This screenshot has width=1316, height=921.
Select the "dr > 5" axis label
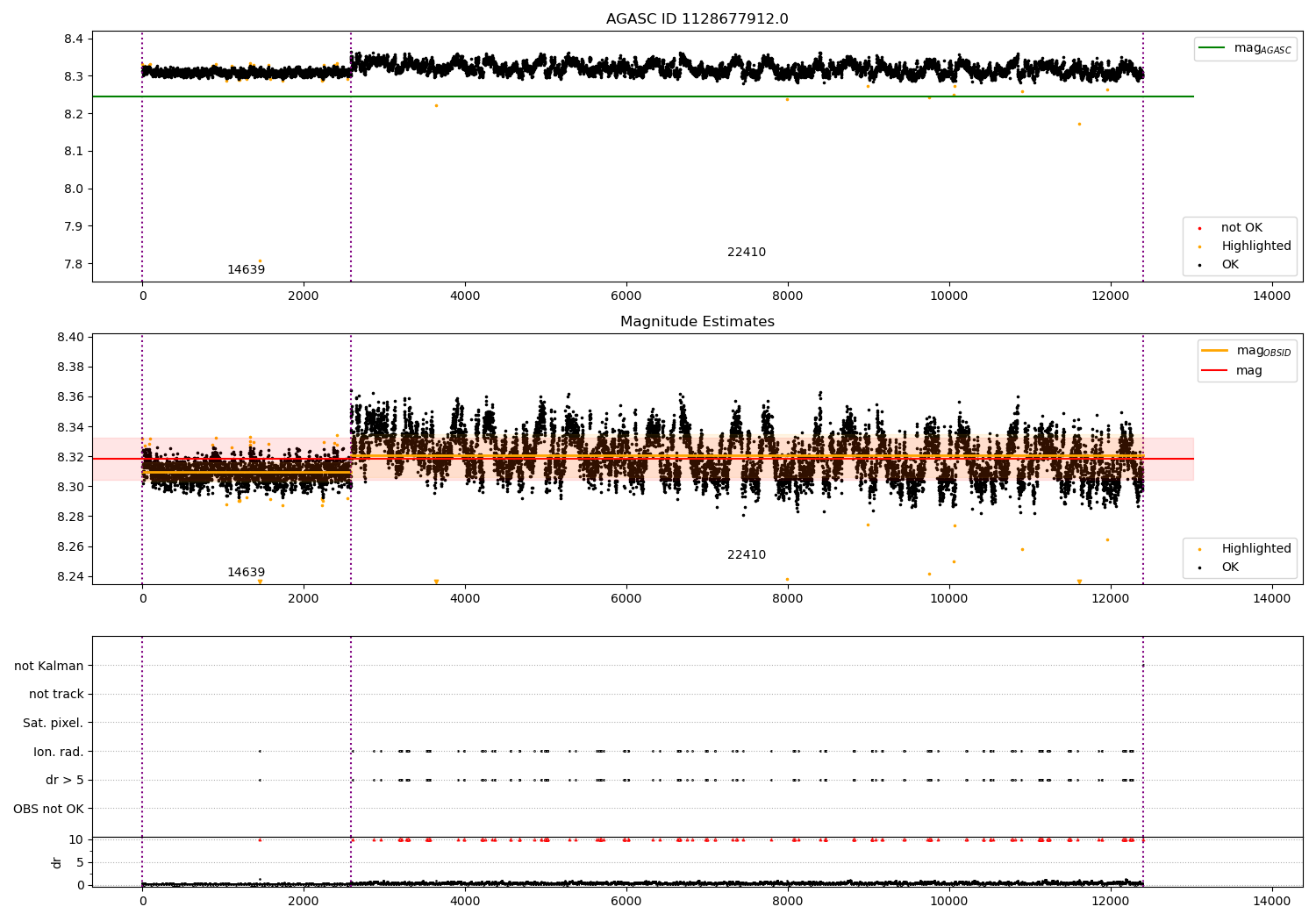coord(65,781)
